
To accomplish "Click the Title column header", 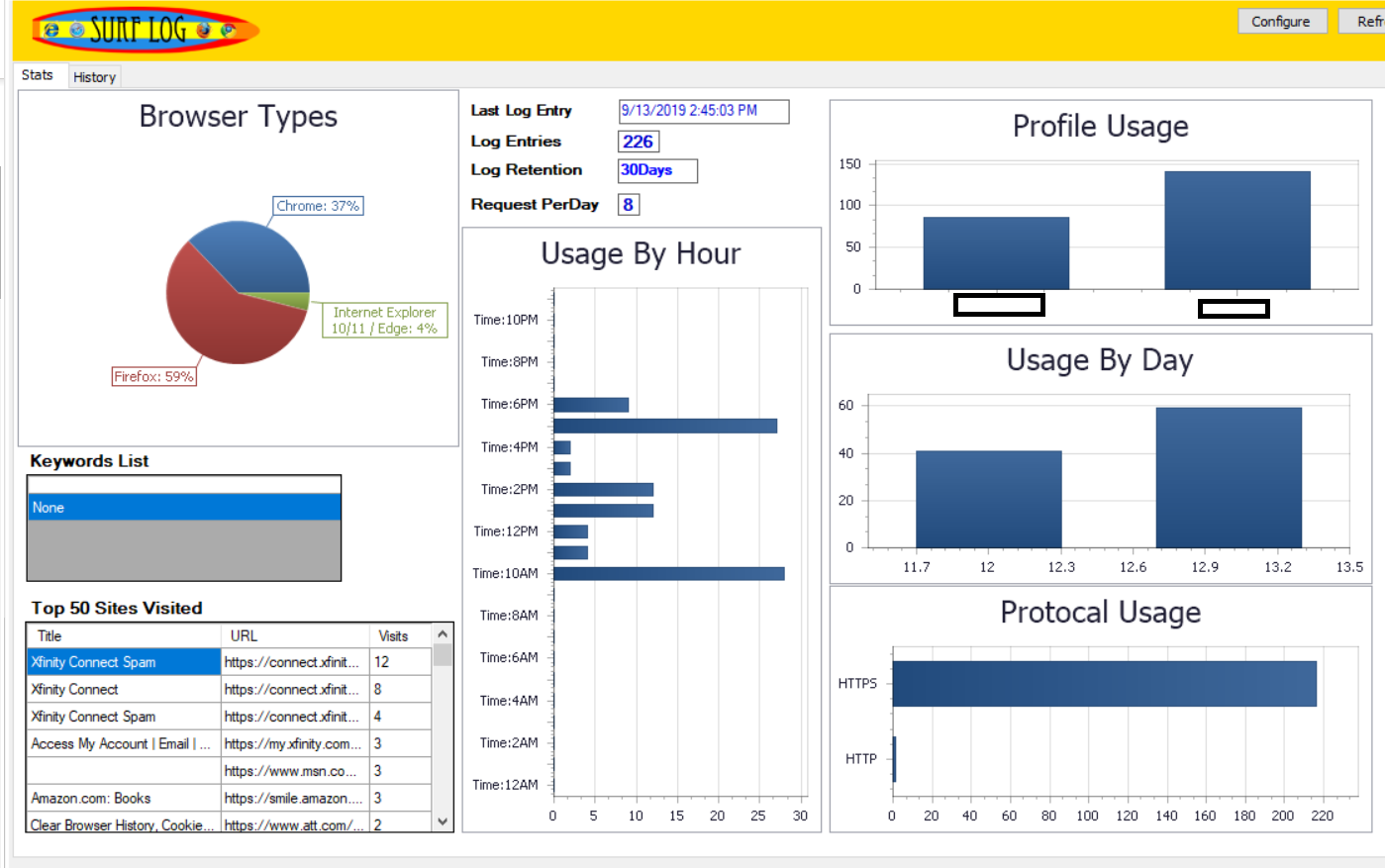I will tap(124, 635).
